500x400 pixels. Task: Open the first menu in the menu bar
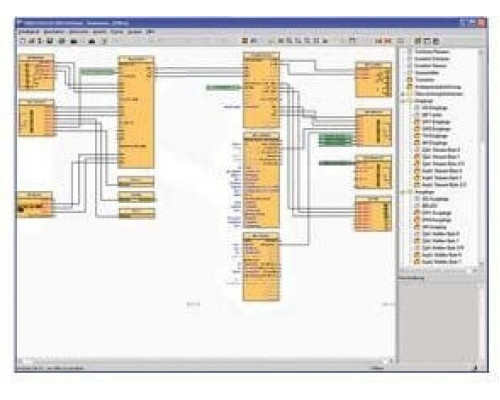tap(29, 32)
